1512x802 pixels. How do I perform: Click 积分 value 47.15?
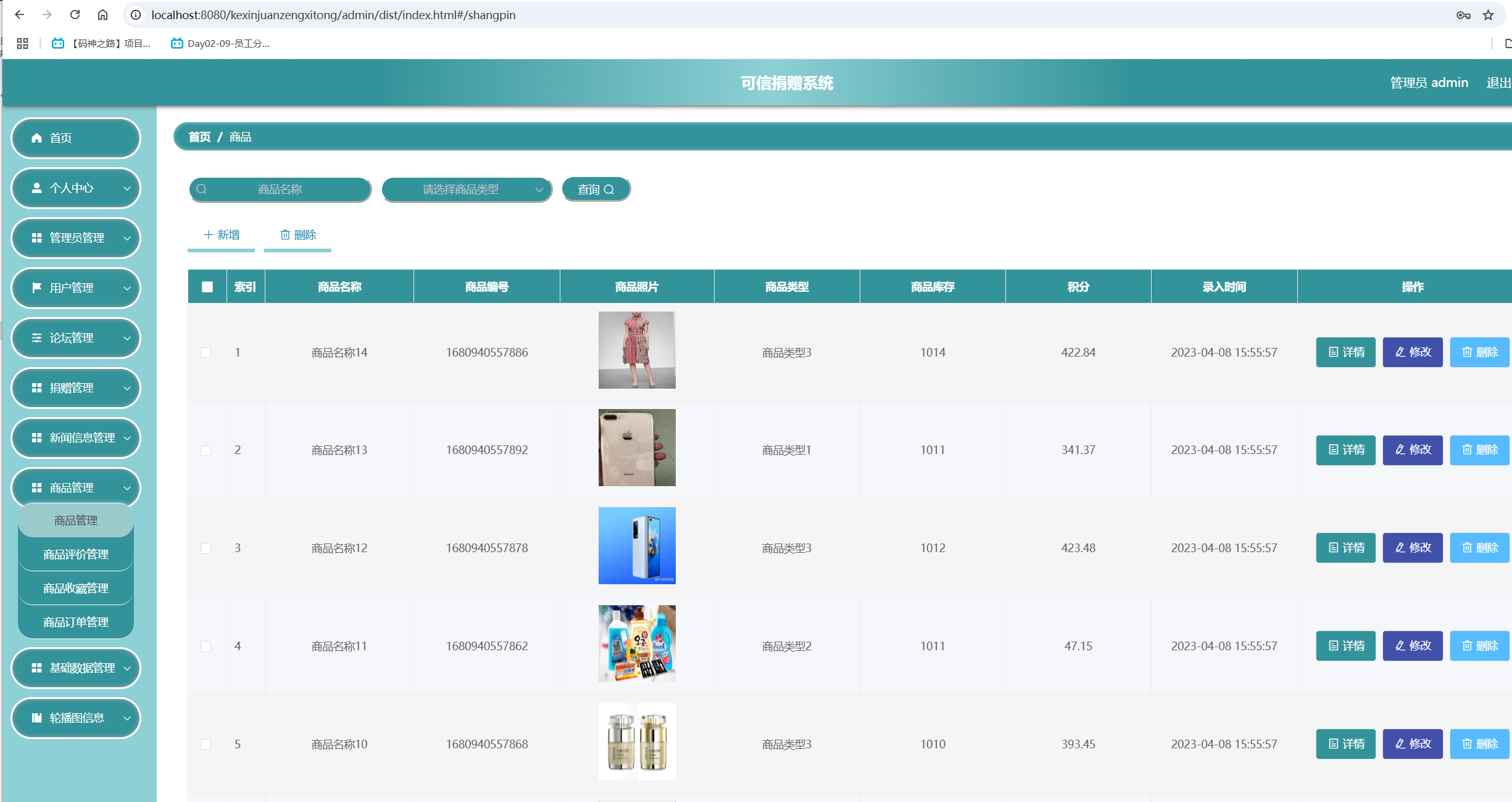point(1078,647)
